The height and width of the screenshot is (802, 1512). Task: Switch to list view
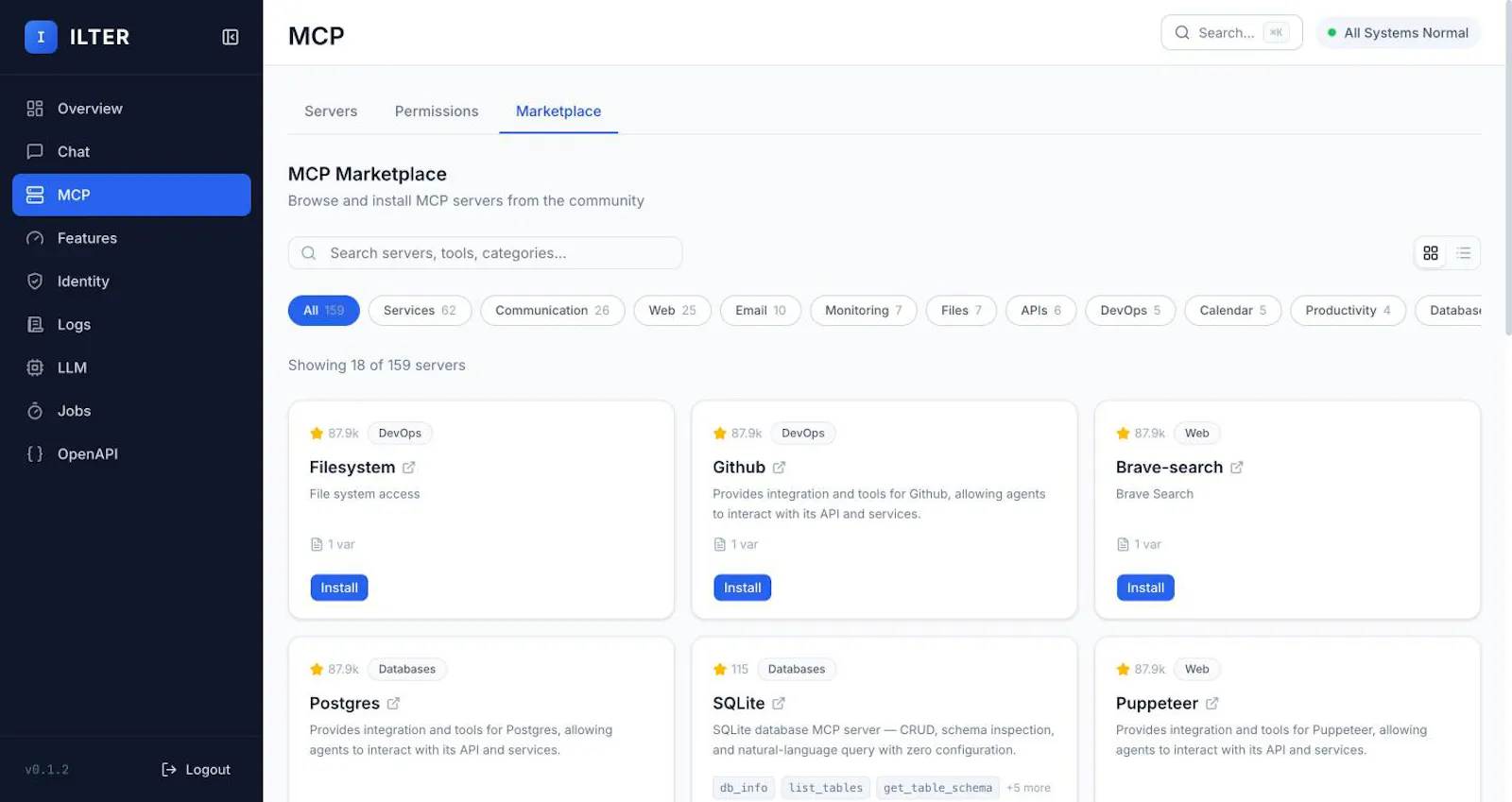point(1464,253)
